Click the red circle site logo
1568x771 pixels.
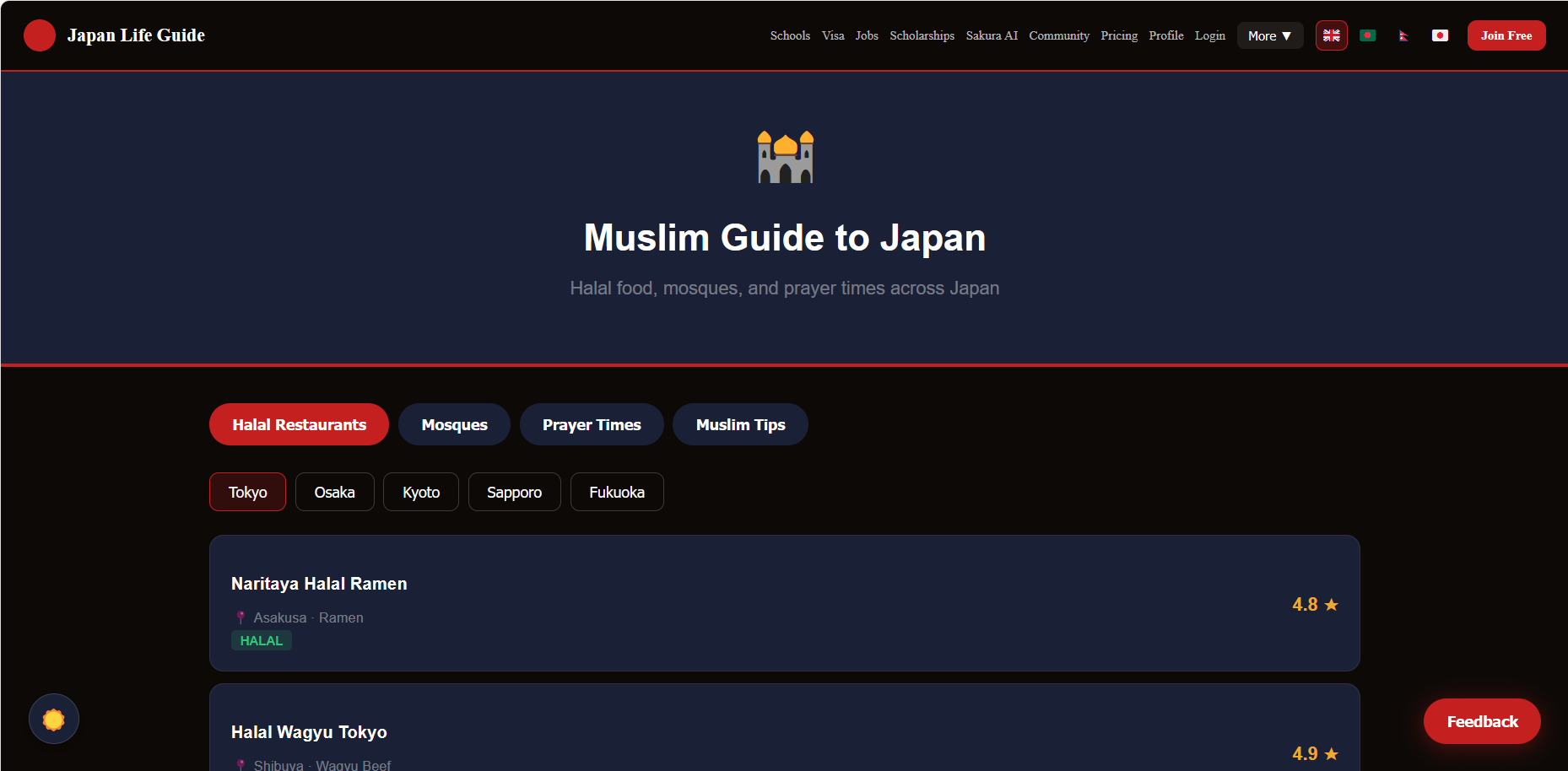point(40,35)
